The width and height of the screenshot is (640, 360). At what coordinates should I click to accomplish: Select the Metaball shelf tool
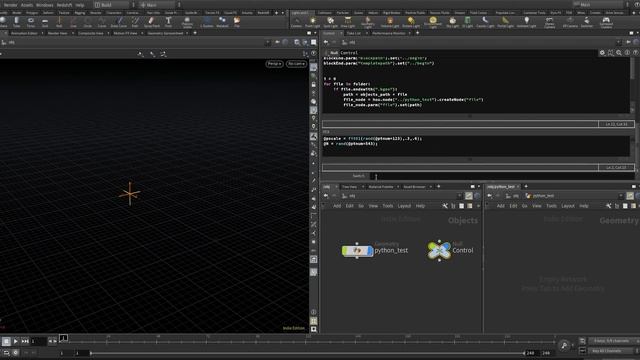pos(222,22)
